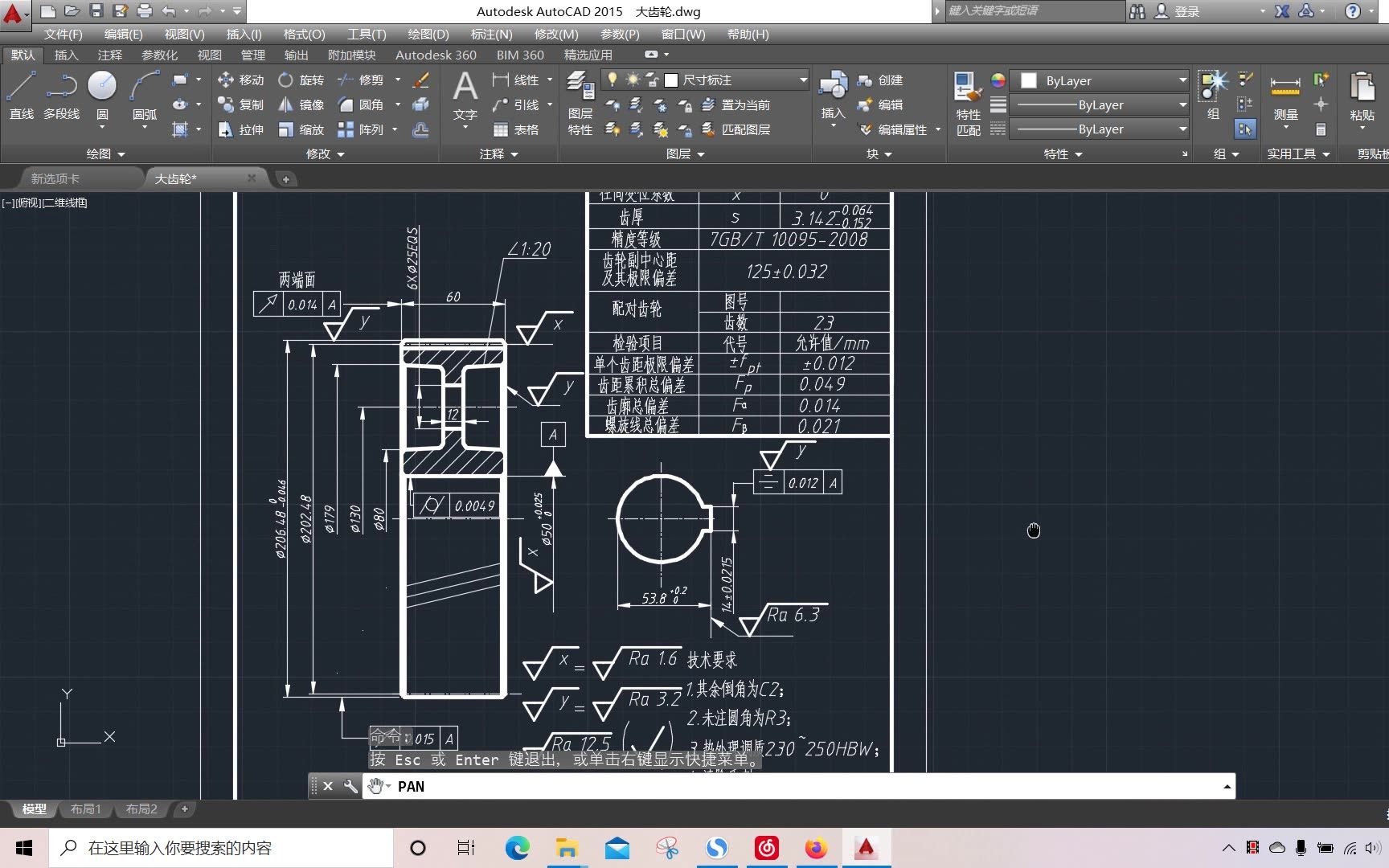Switch to the 布局1 layout tab

(x=85, y=809)
